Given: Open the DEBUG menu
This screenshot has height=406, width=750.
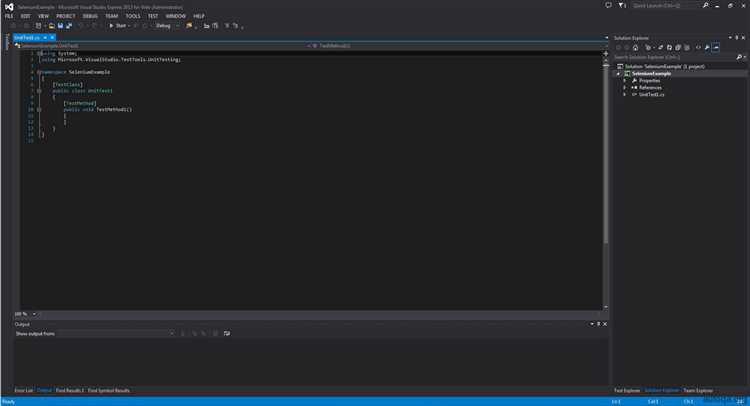Looking at the screenshot, I should click(x=90, y=16).
